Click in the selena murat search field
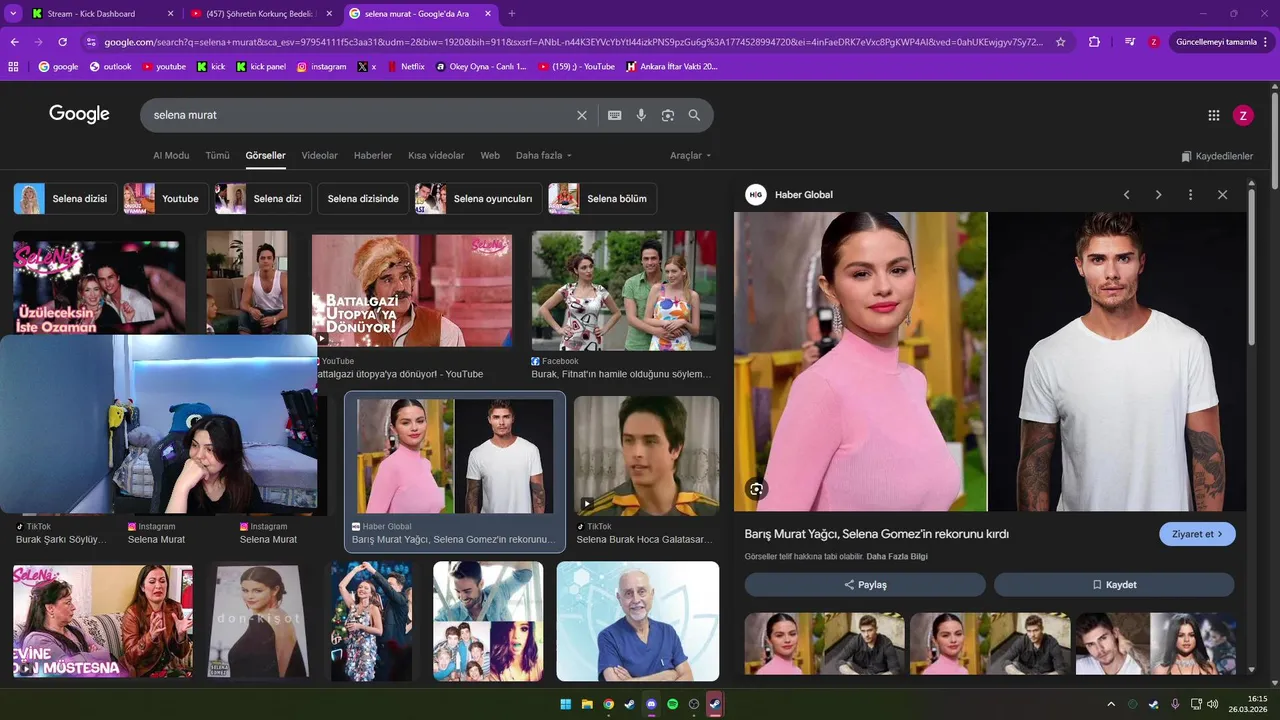 [x=360, y=115]
